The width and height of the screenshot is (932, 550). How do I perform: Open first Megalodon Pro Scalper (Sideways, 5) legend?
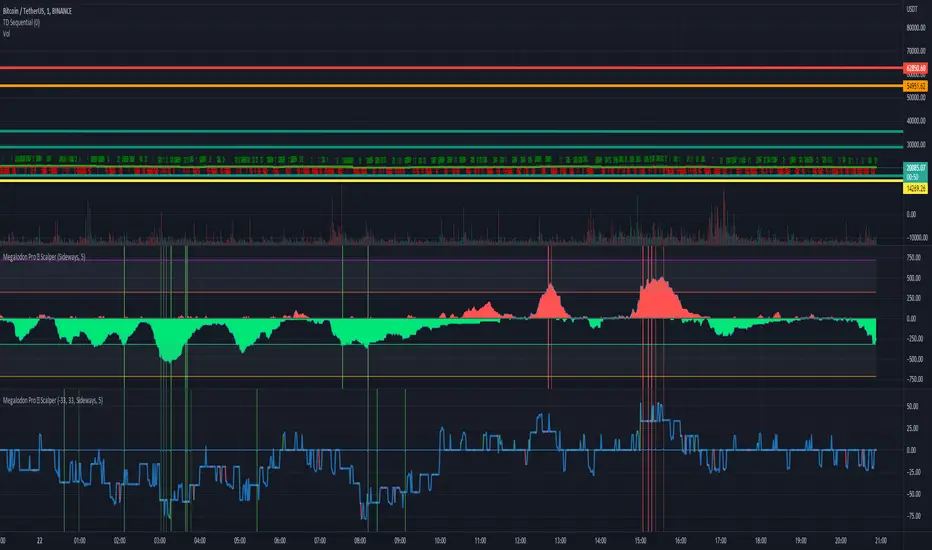coord(44,257)
